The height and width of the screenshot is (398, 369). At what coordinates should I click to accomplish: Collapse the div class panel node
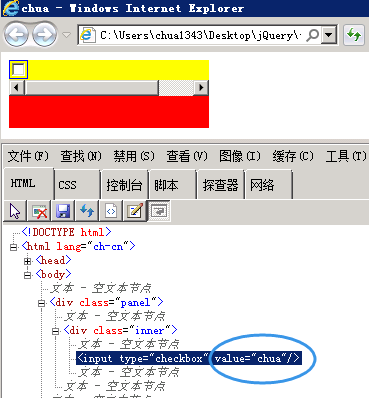(x=41, y=303)
